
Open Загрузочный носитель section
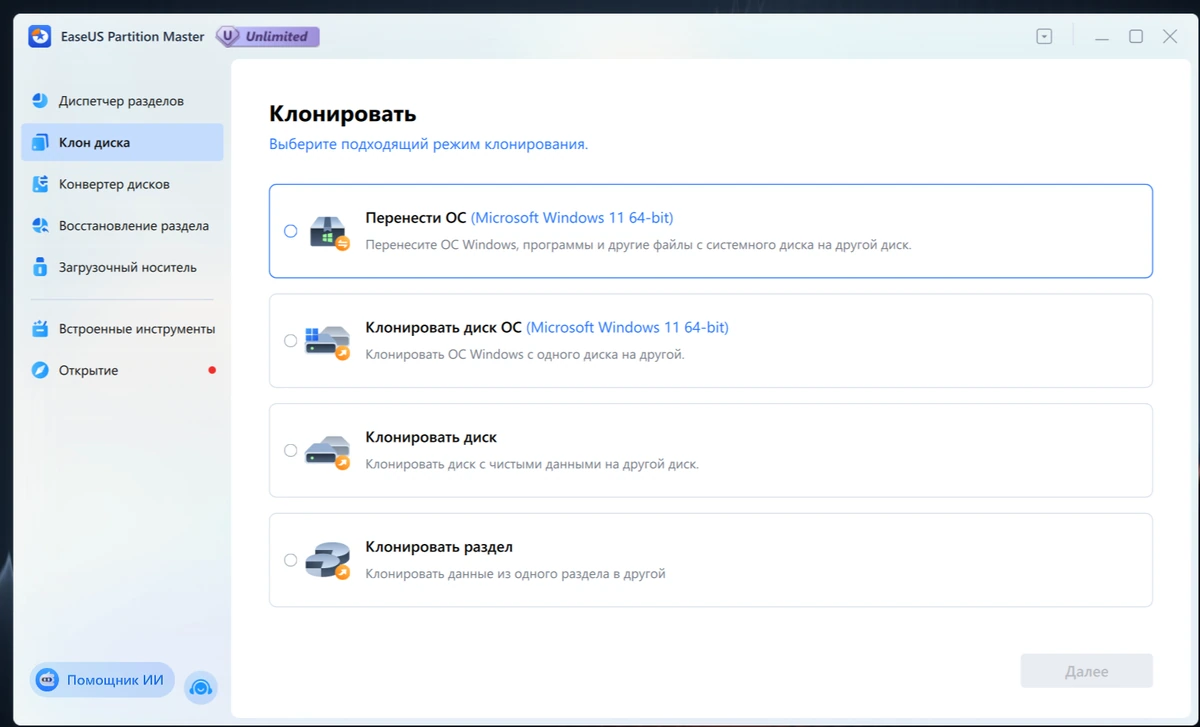[122, 268]
